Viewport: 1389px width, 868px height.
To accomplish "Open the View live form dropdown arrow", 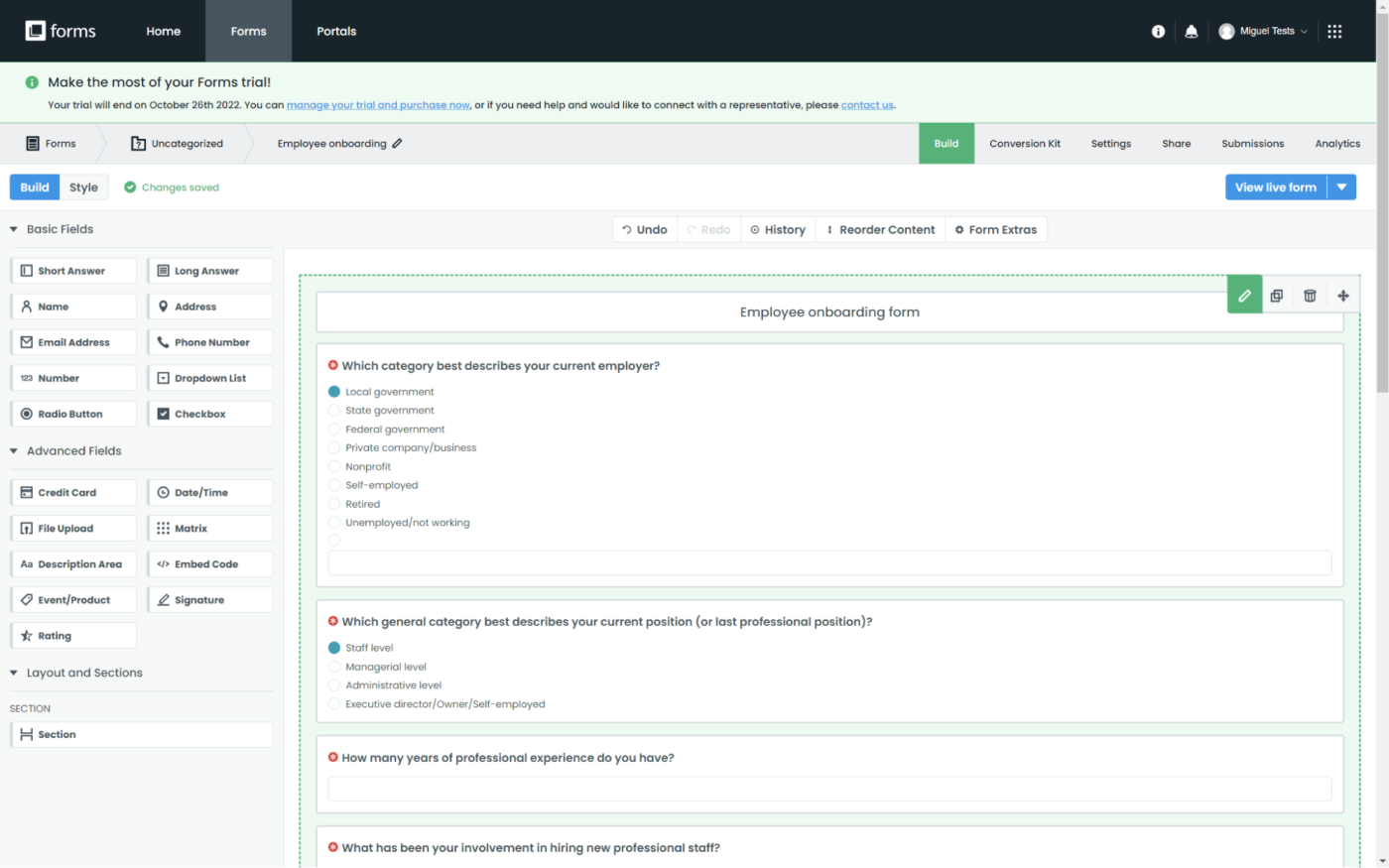I will click(x=1341, y=187).
